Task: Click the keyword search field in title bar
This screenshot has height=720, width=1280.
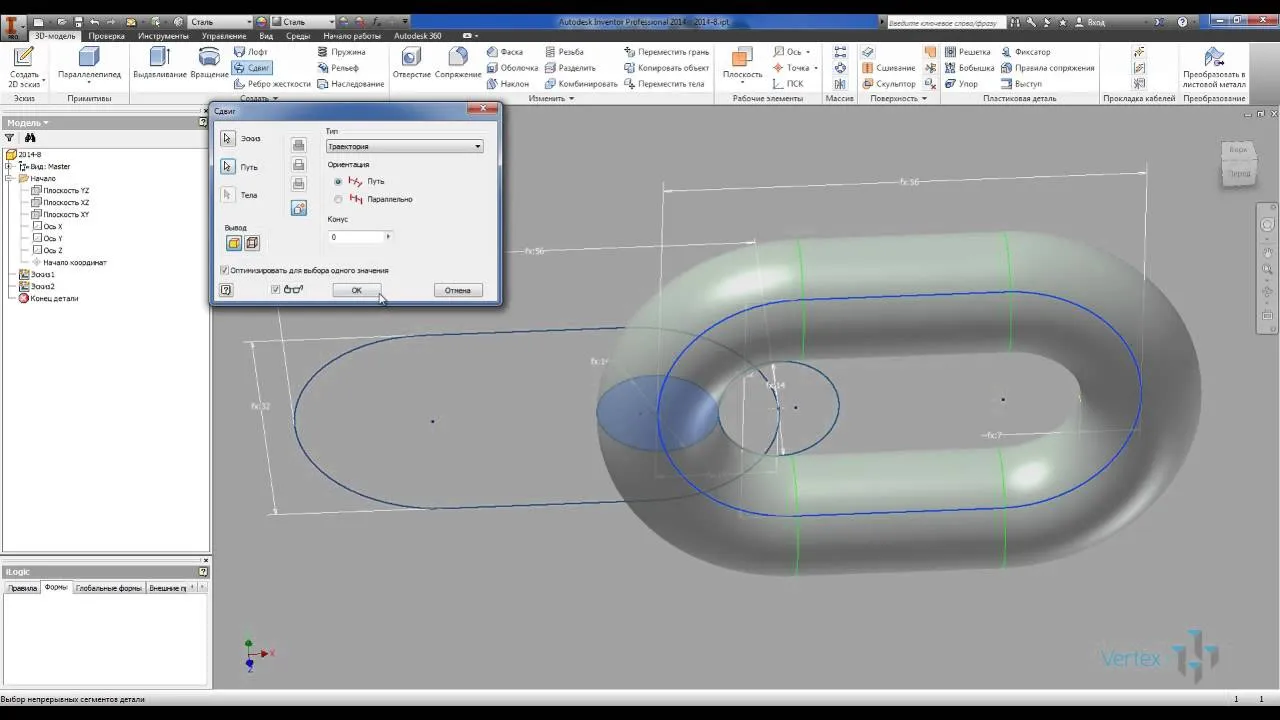Action: (x=948, y=21)
